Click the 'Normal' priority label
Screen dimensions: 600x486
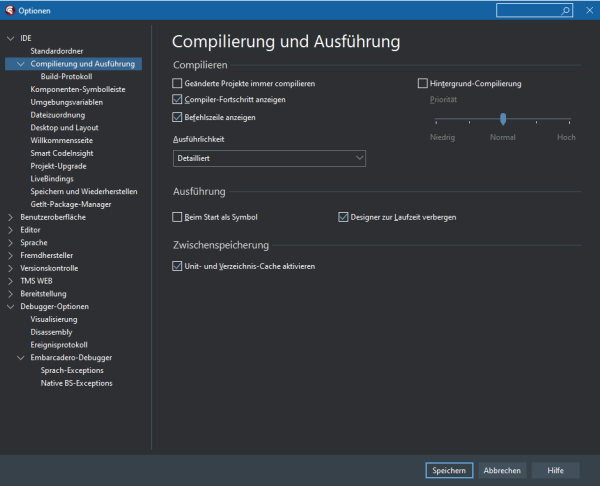point(502,137)
